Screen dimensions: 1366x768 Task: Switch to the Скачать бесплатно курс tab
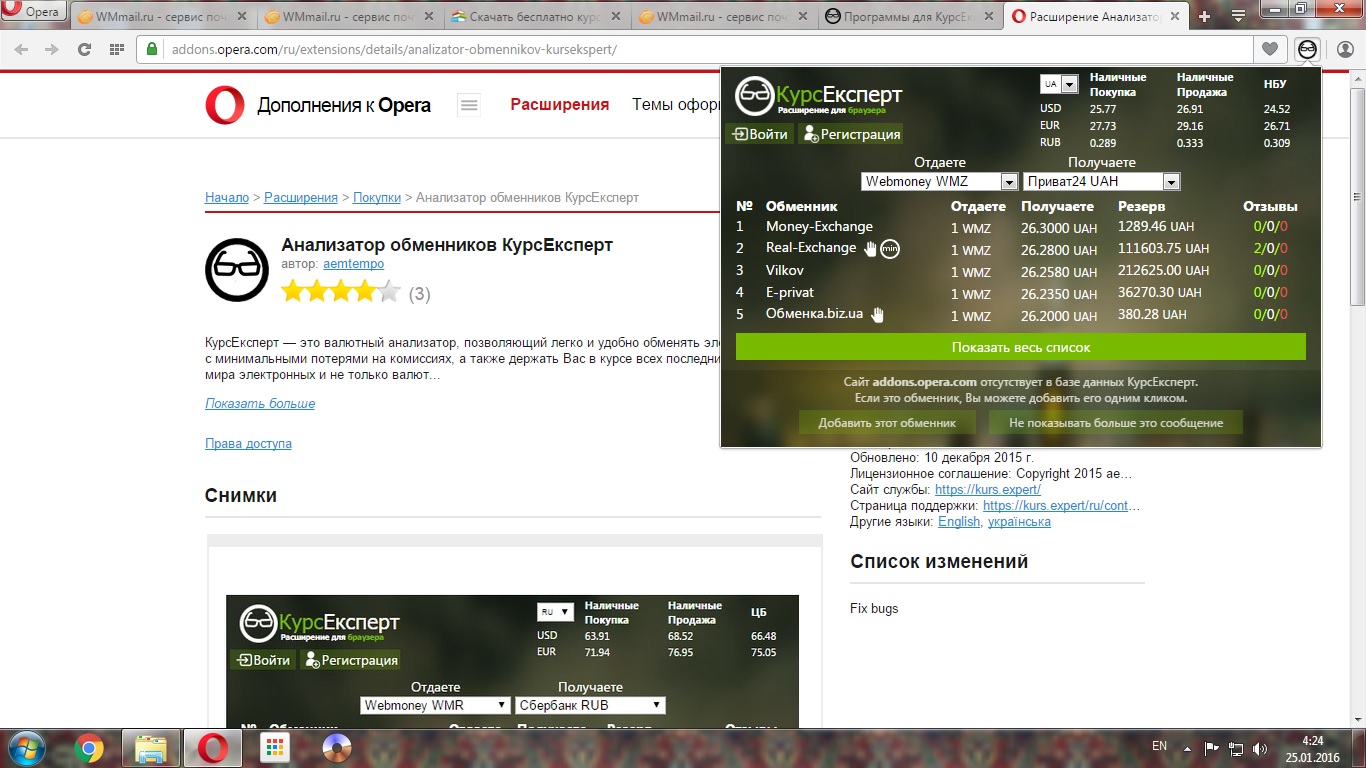536,16
